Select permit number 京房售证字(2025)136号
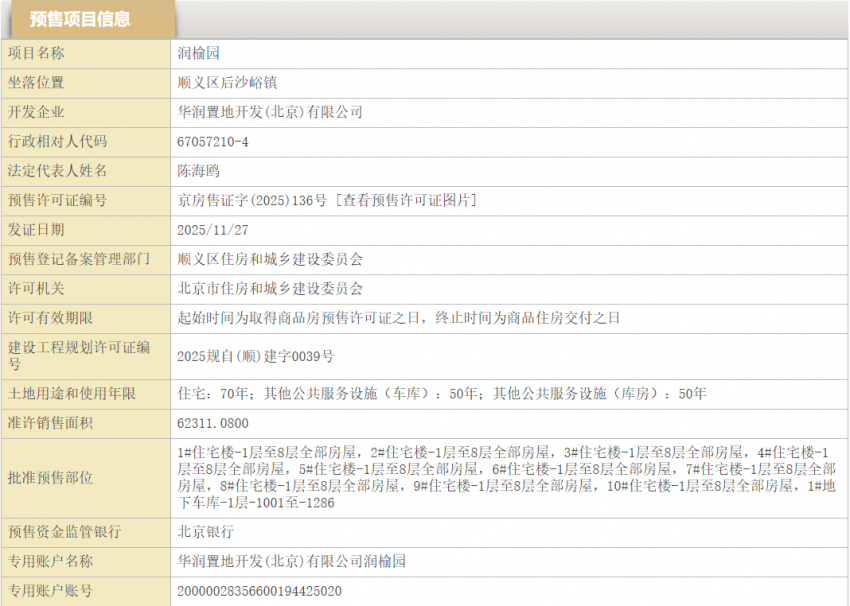 (x=252, y=201)
